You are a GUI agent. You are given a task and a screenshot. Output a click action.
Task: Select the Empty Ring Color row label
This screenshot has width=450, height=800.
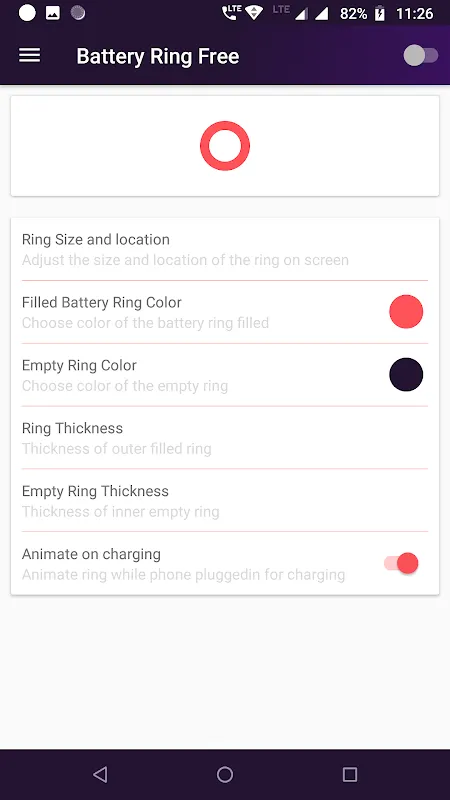[x=79, y=365]
